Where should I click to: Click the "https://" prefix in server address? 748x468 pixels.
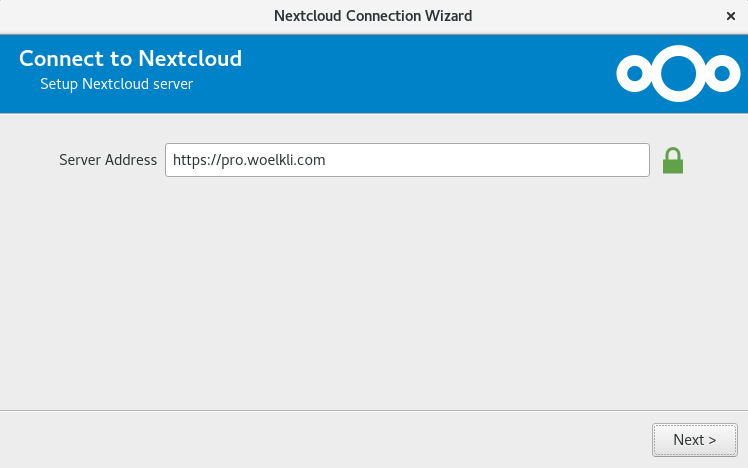197,160
